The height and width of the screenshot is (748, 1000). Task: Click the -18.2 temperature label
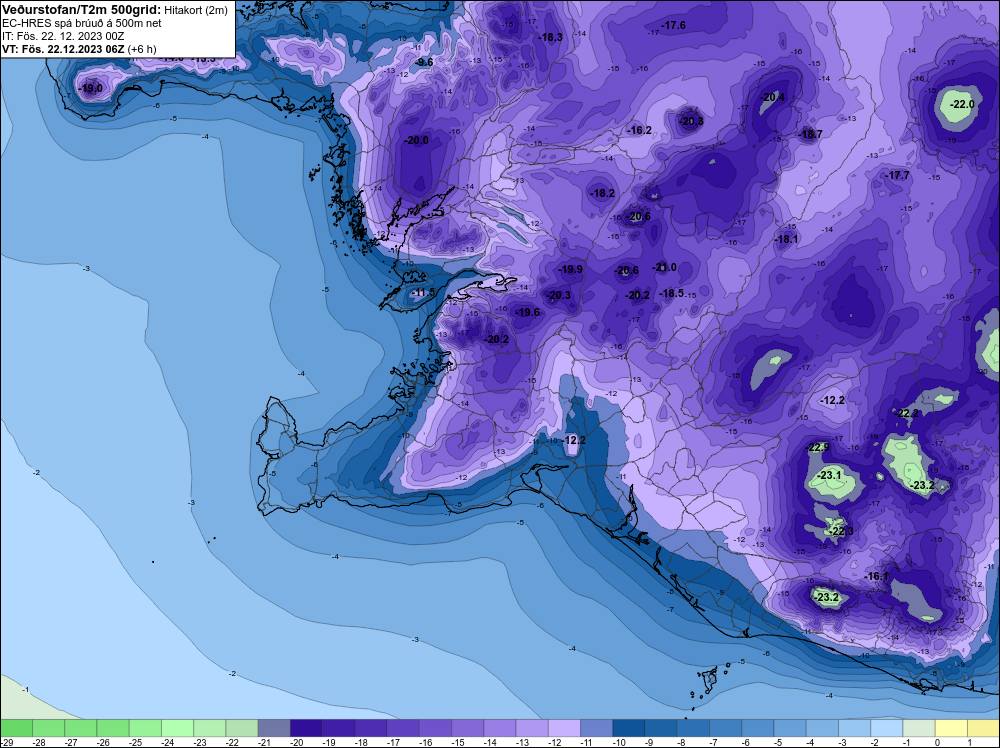[603, 193]
